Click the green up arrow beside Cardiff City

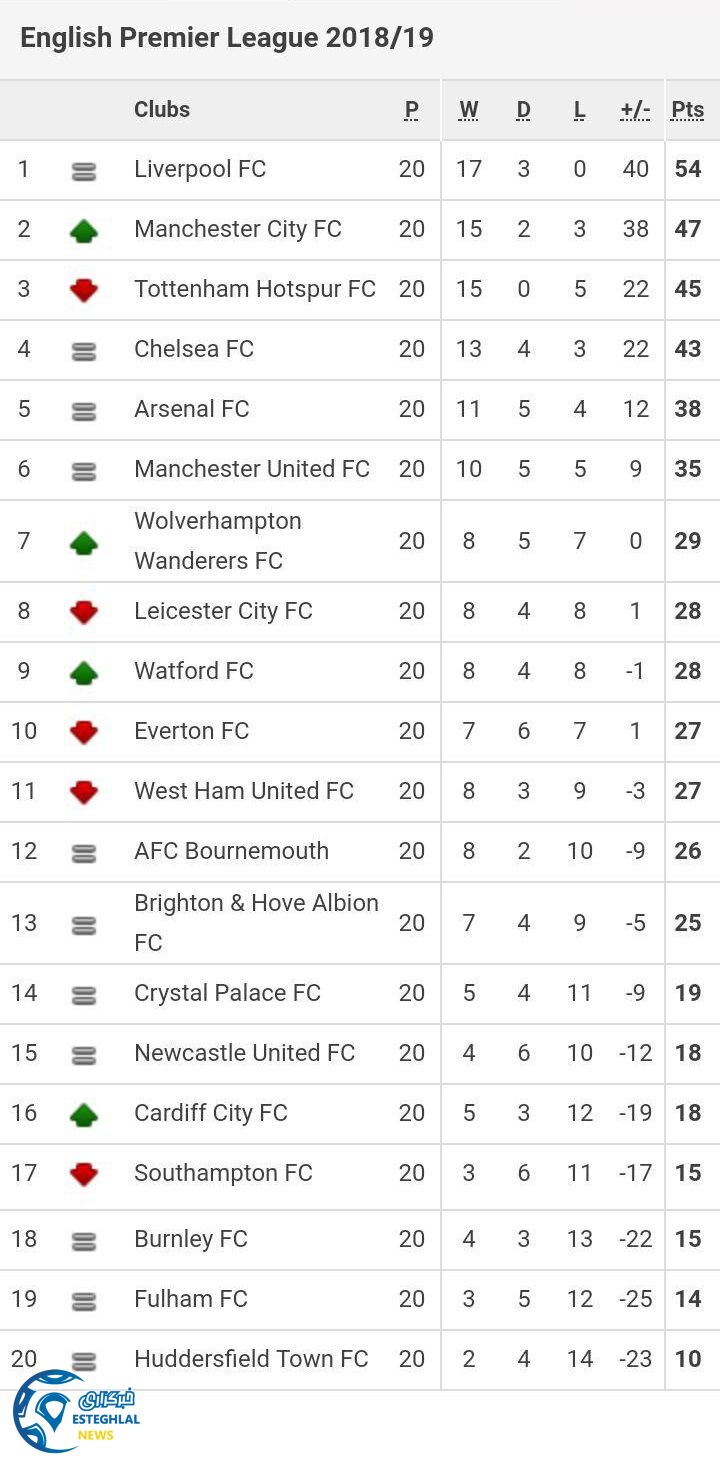coord(84,1115)
